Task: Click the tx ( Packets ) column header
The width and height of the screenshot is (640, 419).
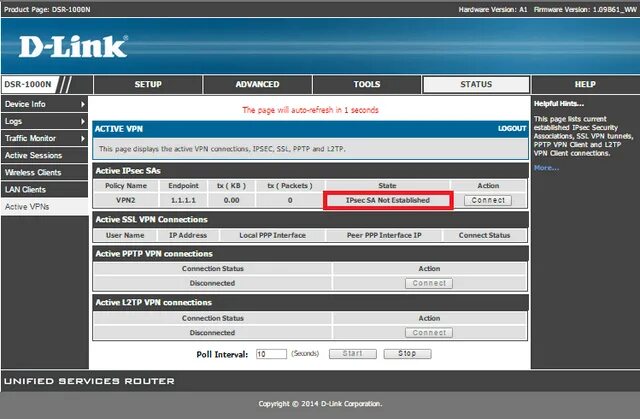Action: 290,186
